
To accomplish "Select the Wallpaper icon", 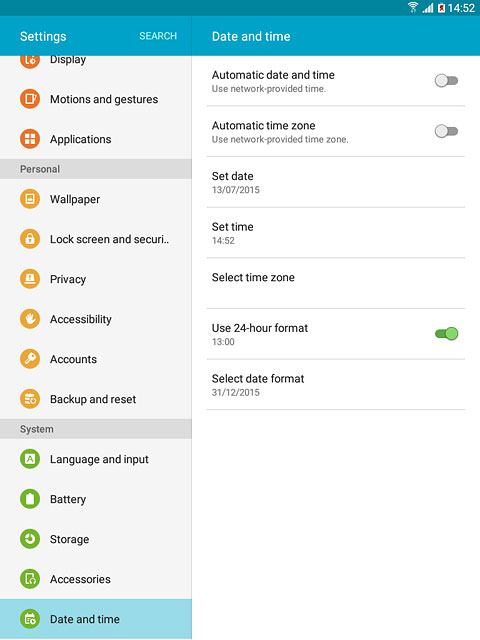I will pos(30,199).
